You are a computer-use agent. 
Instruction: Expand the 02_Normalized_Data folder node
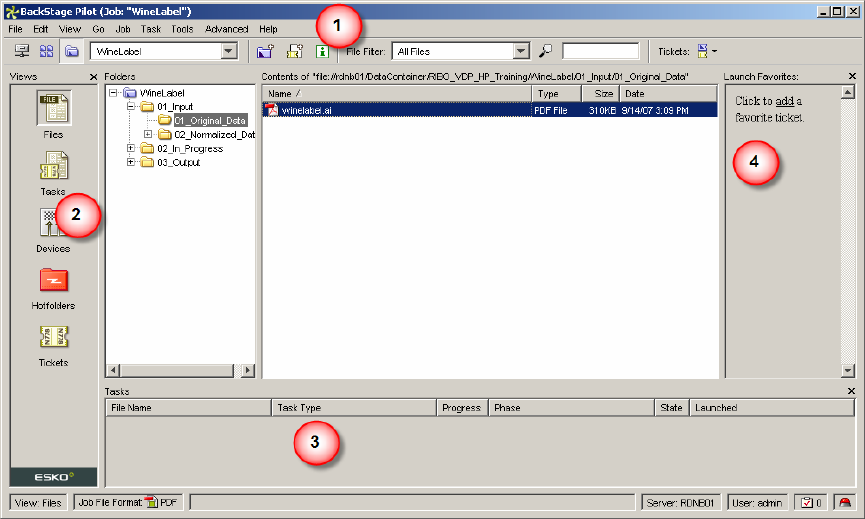click(x=148, y=134)
